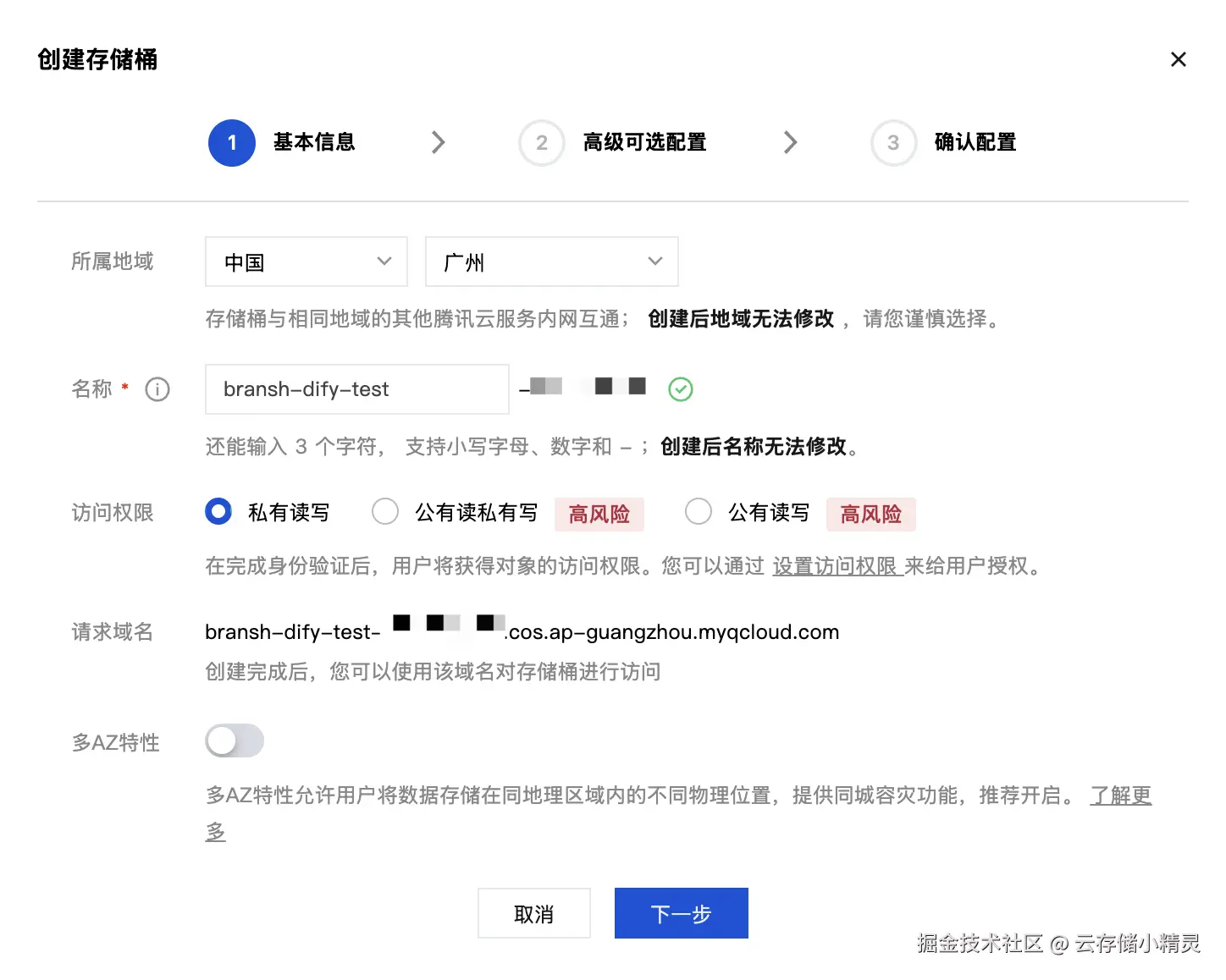Select the 公有读写 access option
This screenshot has height=980, width=1226.
click(699, 512)
